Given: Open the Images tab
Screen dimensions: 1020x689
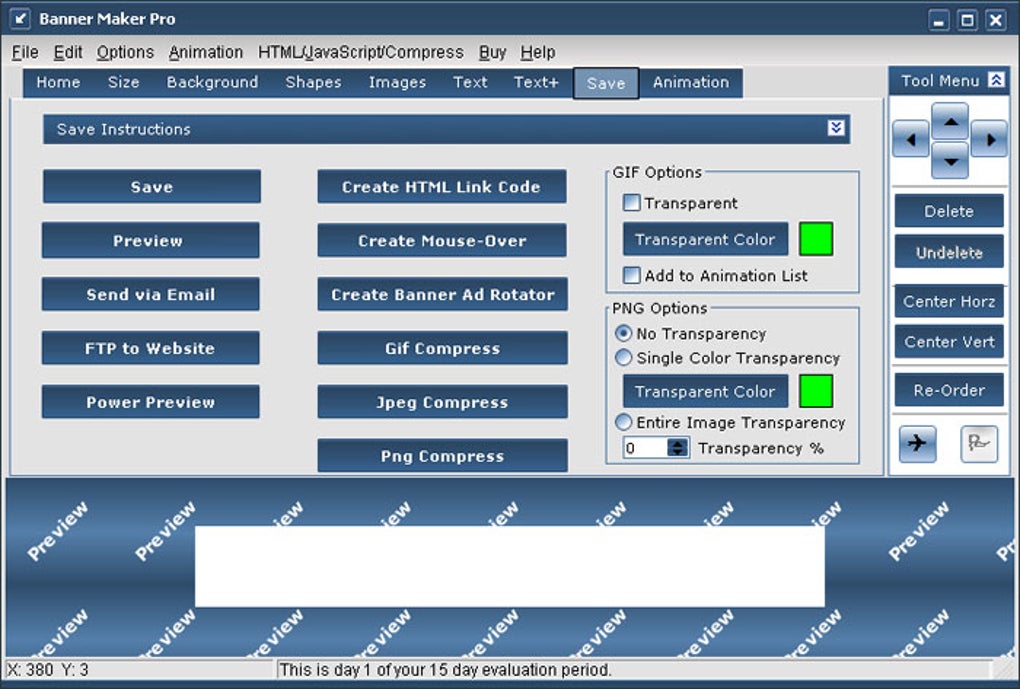Looking at the screenshot, I should (397, 83).
